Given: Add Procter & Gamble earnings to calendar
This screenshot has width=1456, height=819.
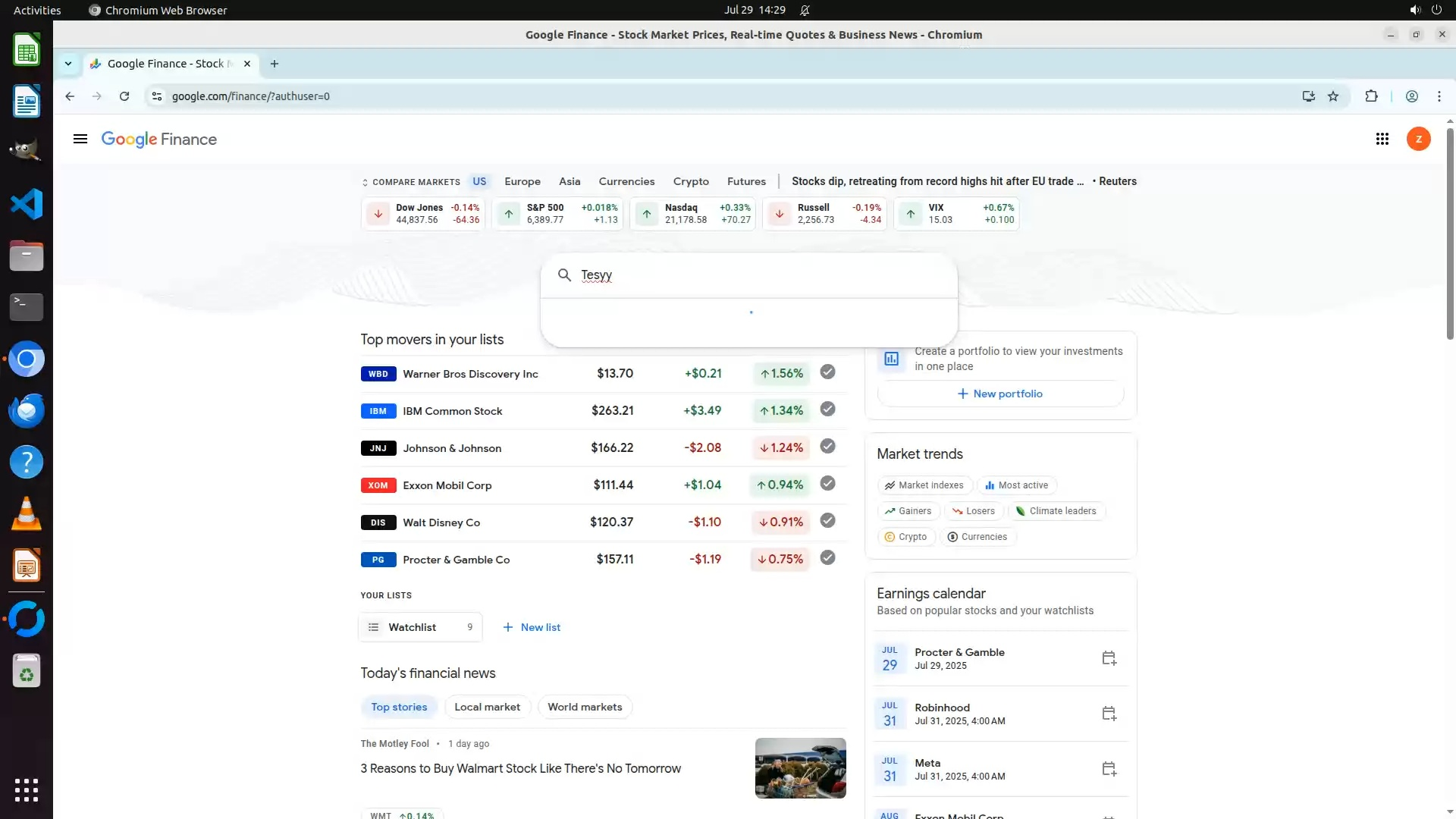Looking at the screenshot, I should pos(1109,658).
